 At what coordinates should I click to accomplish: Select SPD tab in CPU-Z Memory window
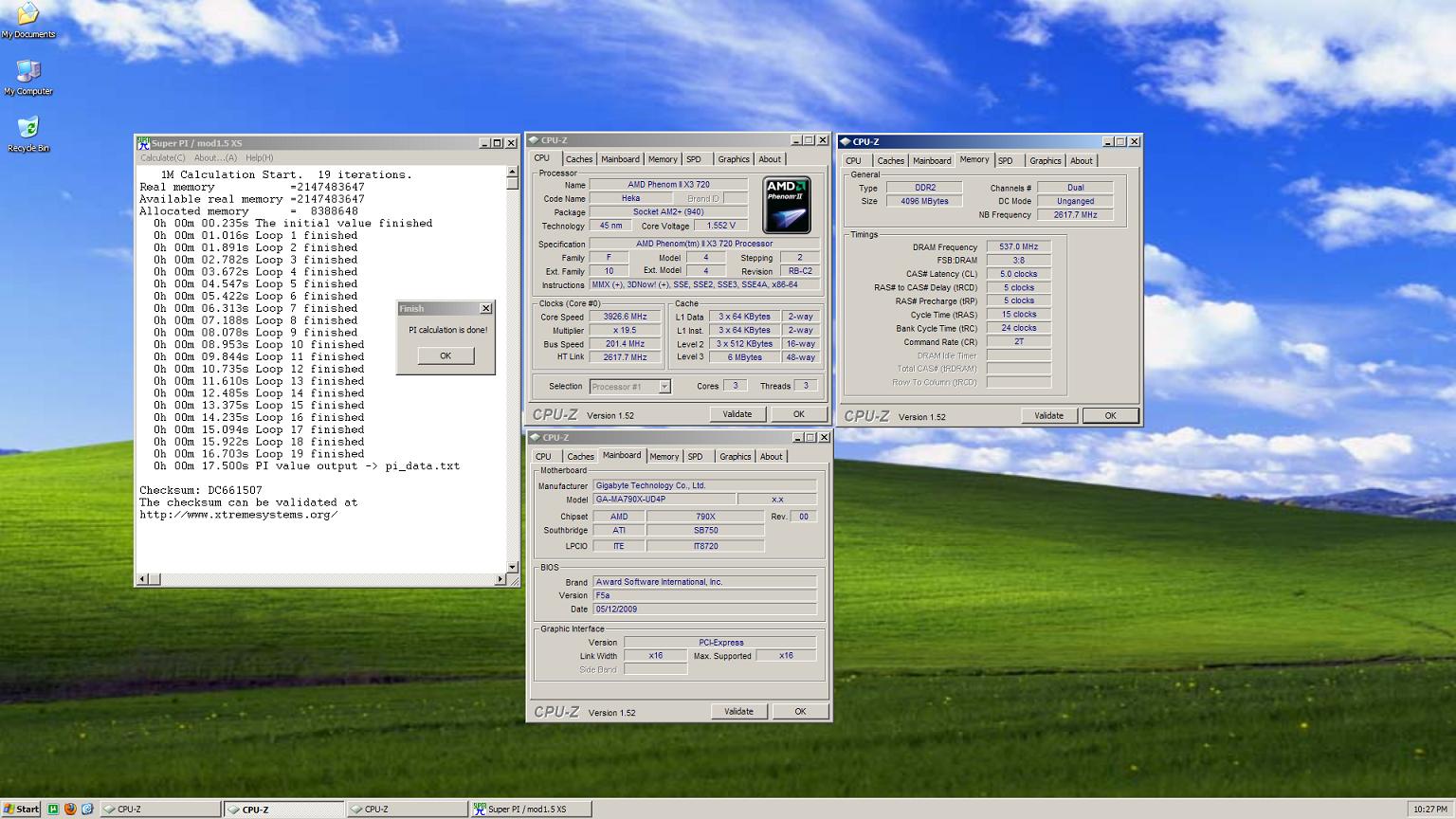[1006, 161]
